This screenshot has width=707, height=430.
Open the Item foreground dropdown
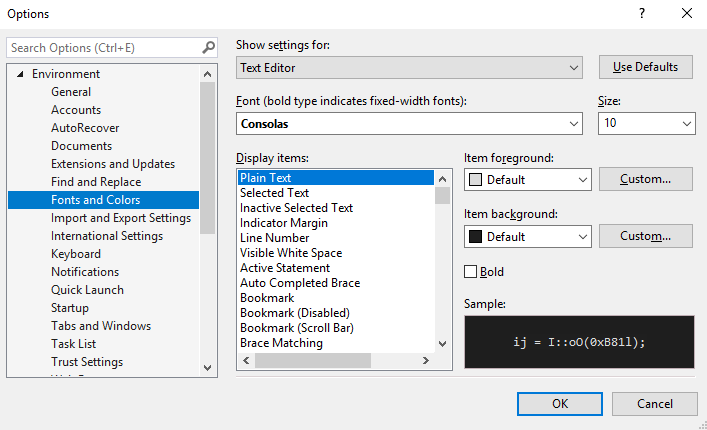click(x=528, y=180)
